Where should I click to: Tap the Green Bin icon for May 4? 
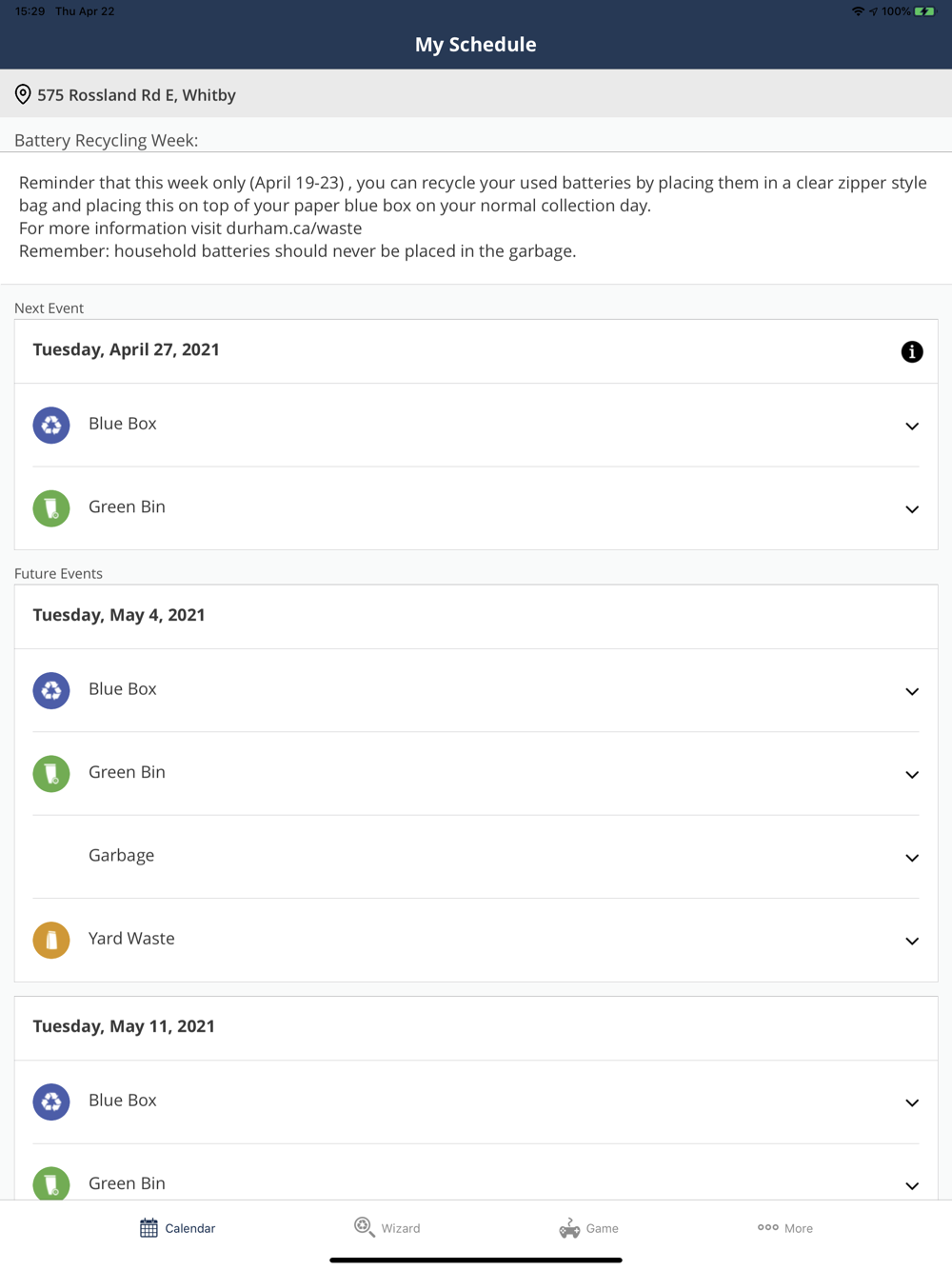coord(51,773)
